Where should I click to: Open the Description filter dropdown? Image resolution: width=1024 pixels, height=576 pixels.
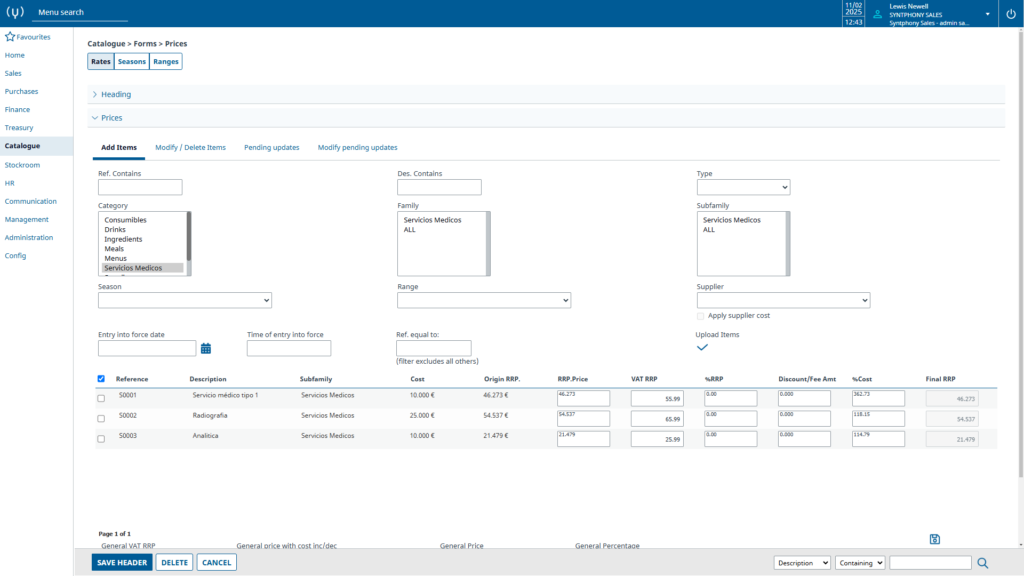[x=802, y=563]
